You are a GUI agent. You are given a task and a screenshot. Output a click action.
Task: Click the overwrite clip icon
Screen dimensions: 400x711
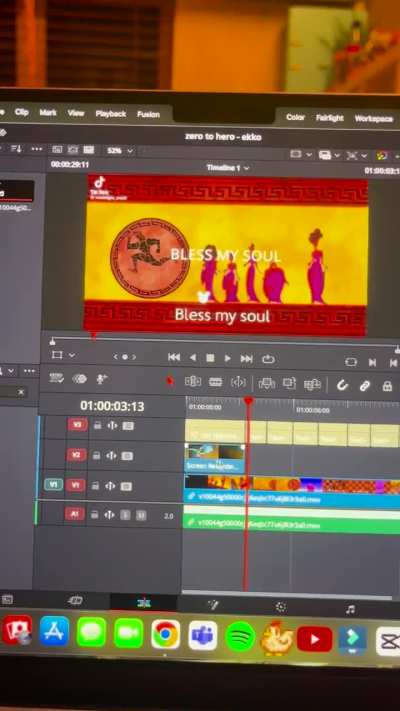pos(289,384)
